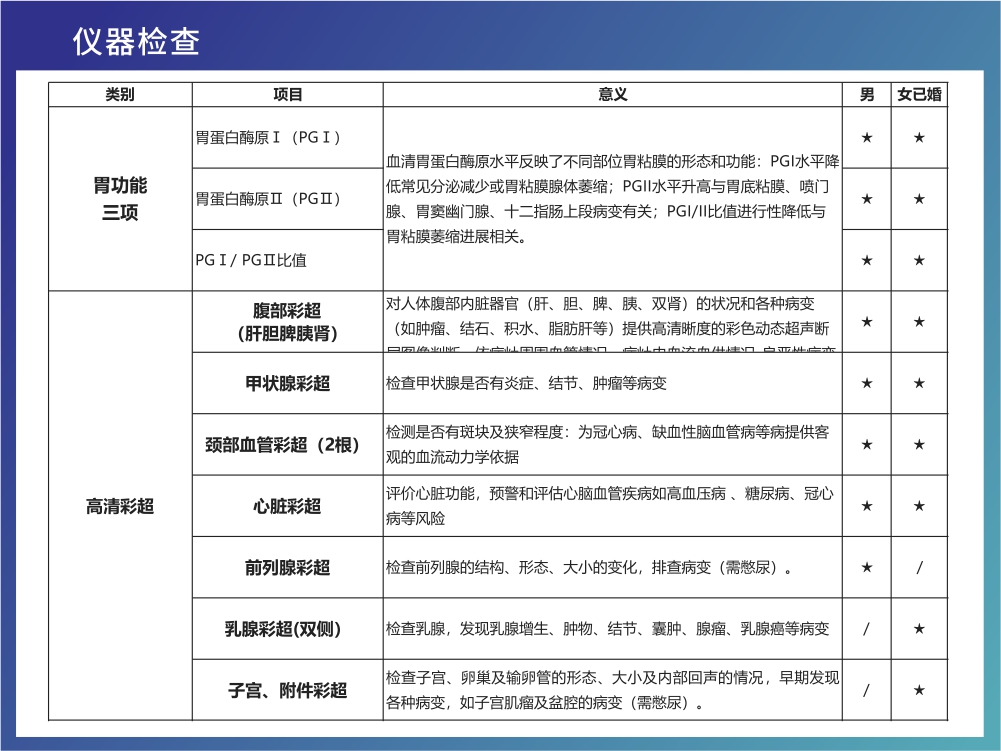Image resolution: width=1001 pixels, height=751 pixels.
Task: Select the 意义 column header
Action: pyautogui.click(x=612, y=95)
